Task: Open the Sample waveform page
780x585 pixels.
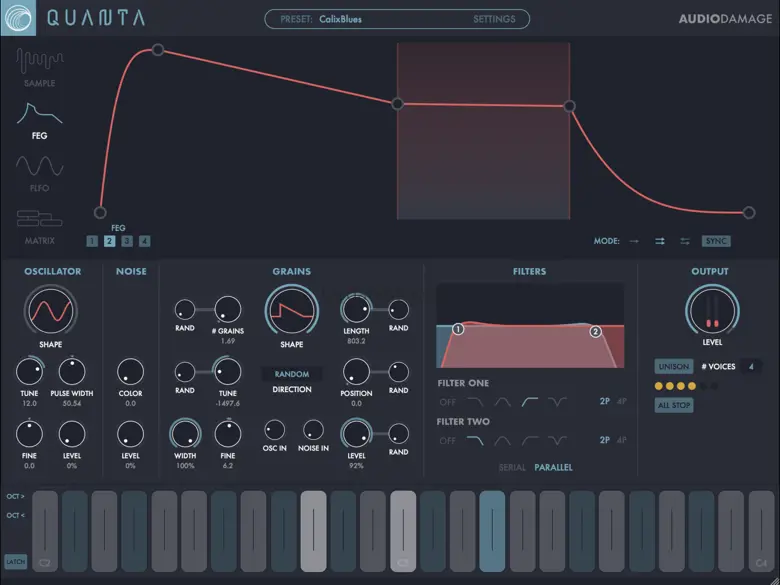Action: click(x=39, y=63)
